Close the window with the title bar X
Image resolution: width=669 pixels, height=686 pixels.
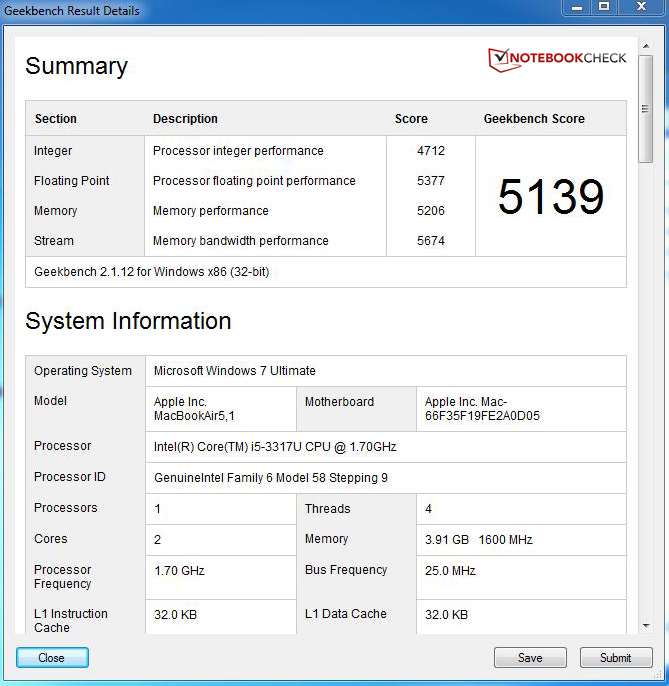(641, 7)
